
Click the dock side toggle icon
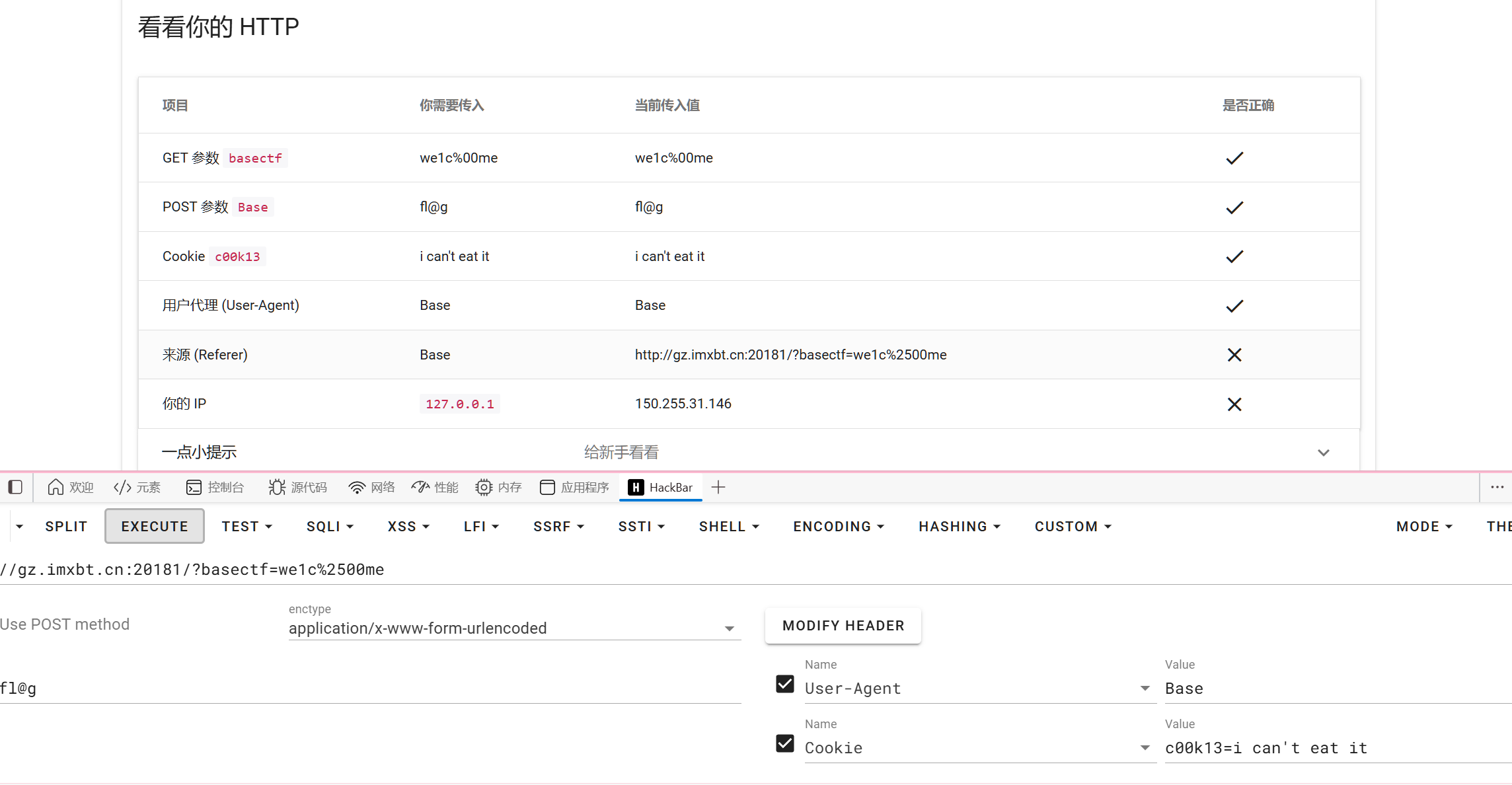coord(15,487)
